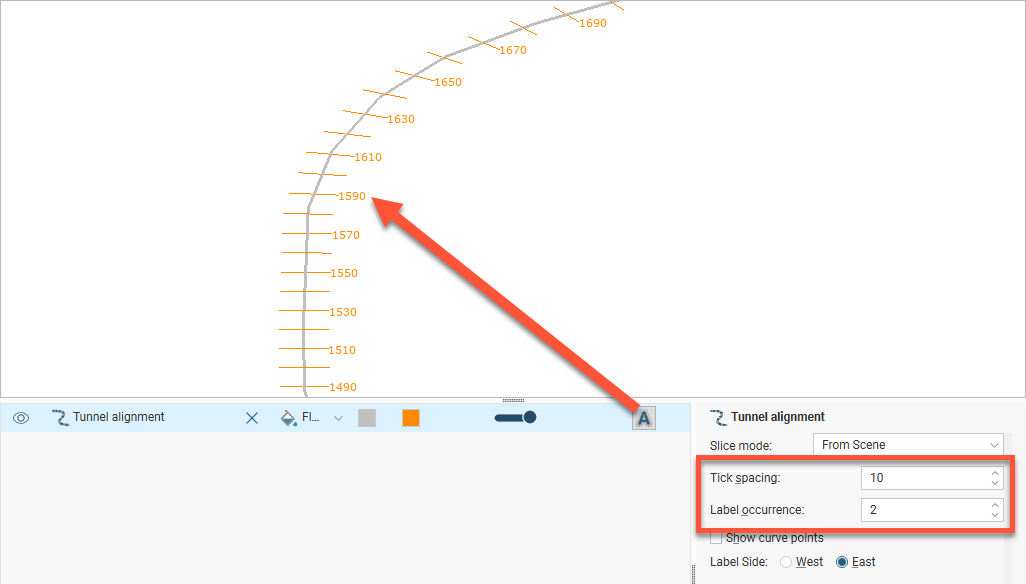Select East label side
The width and height of the screenshot is (1026, 584).
coord(842,562)
